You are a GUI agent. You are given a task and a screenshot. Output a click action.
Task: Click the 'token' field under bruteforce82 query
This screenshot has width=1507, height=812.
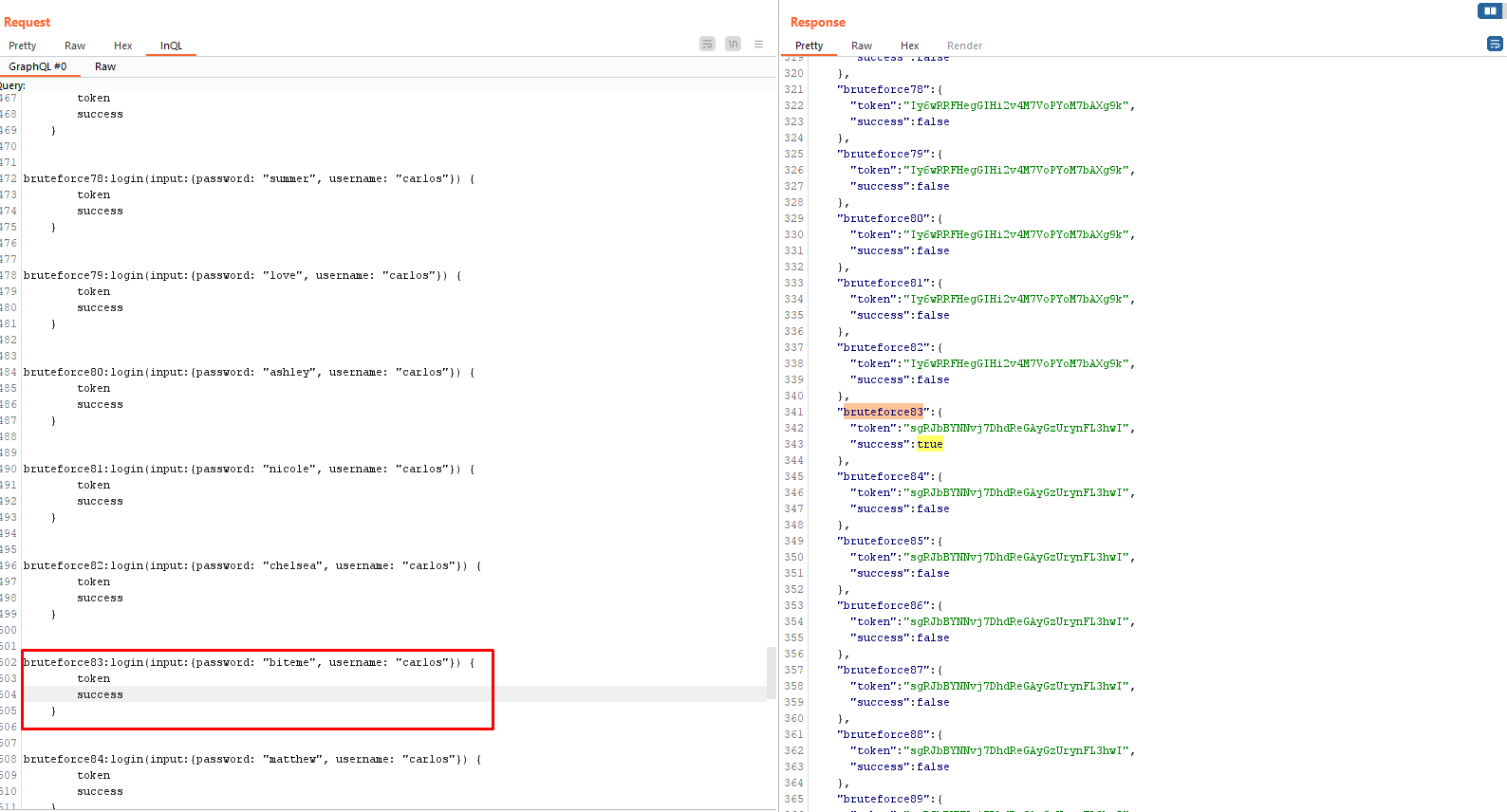(94, 581)
